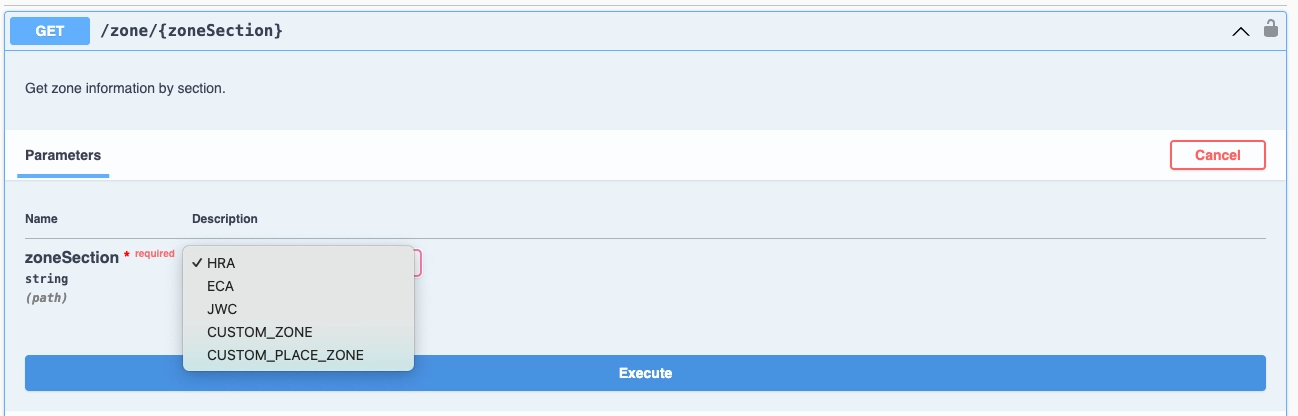Execute the zone request
Screen dimensions: 1298x416
pyautogui.click(x=645, y=373)
